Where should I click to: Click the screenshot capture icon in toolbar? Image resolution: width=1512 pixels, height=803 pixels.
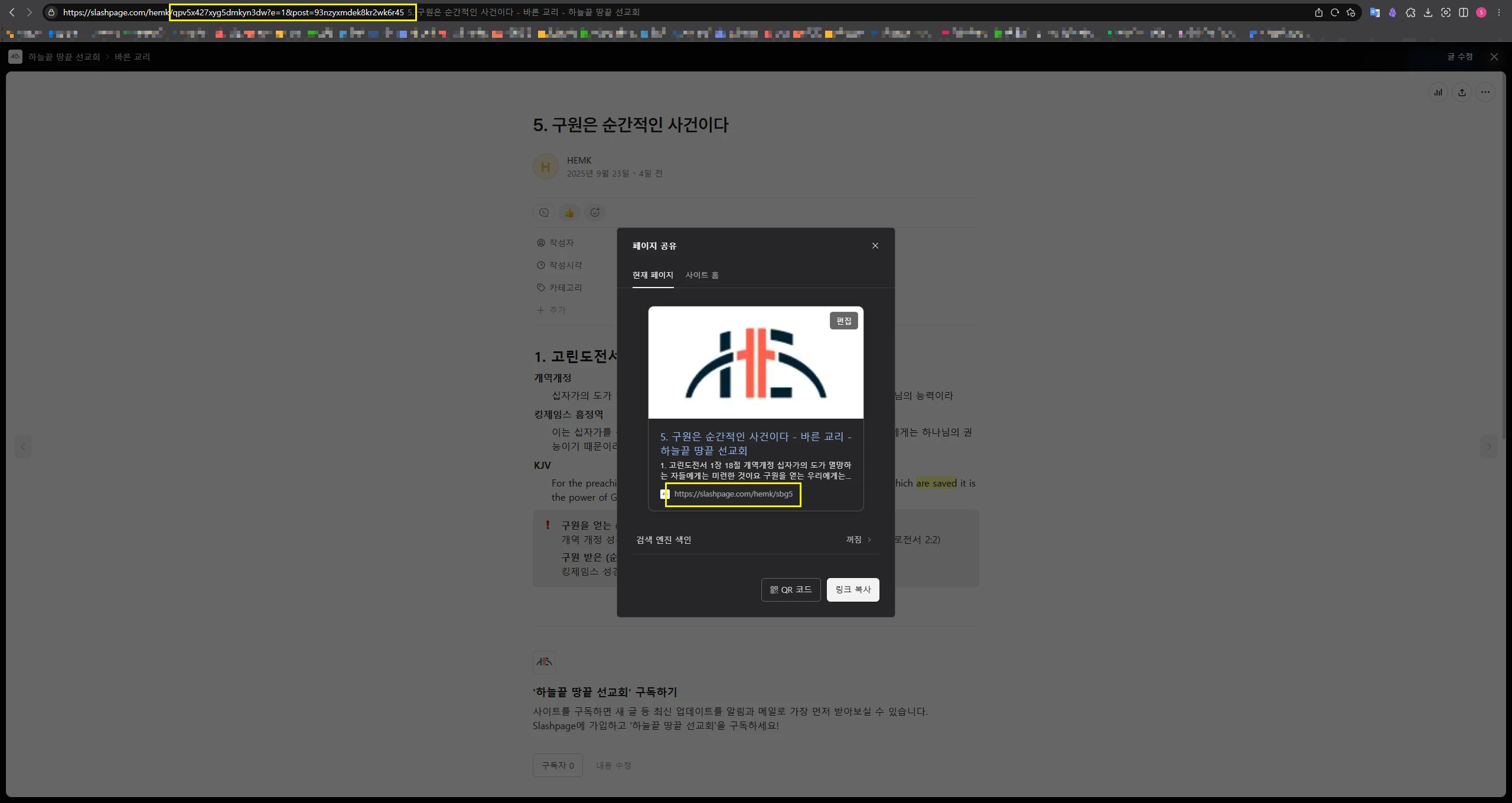1446,12
